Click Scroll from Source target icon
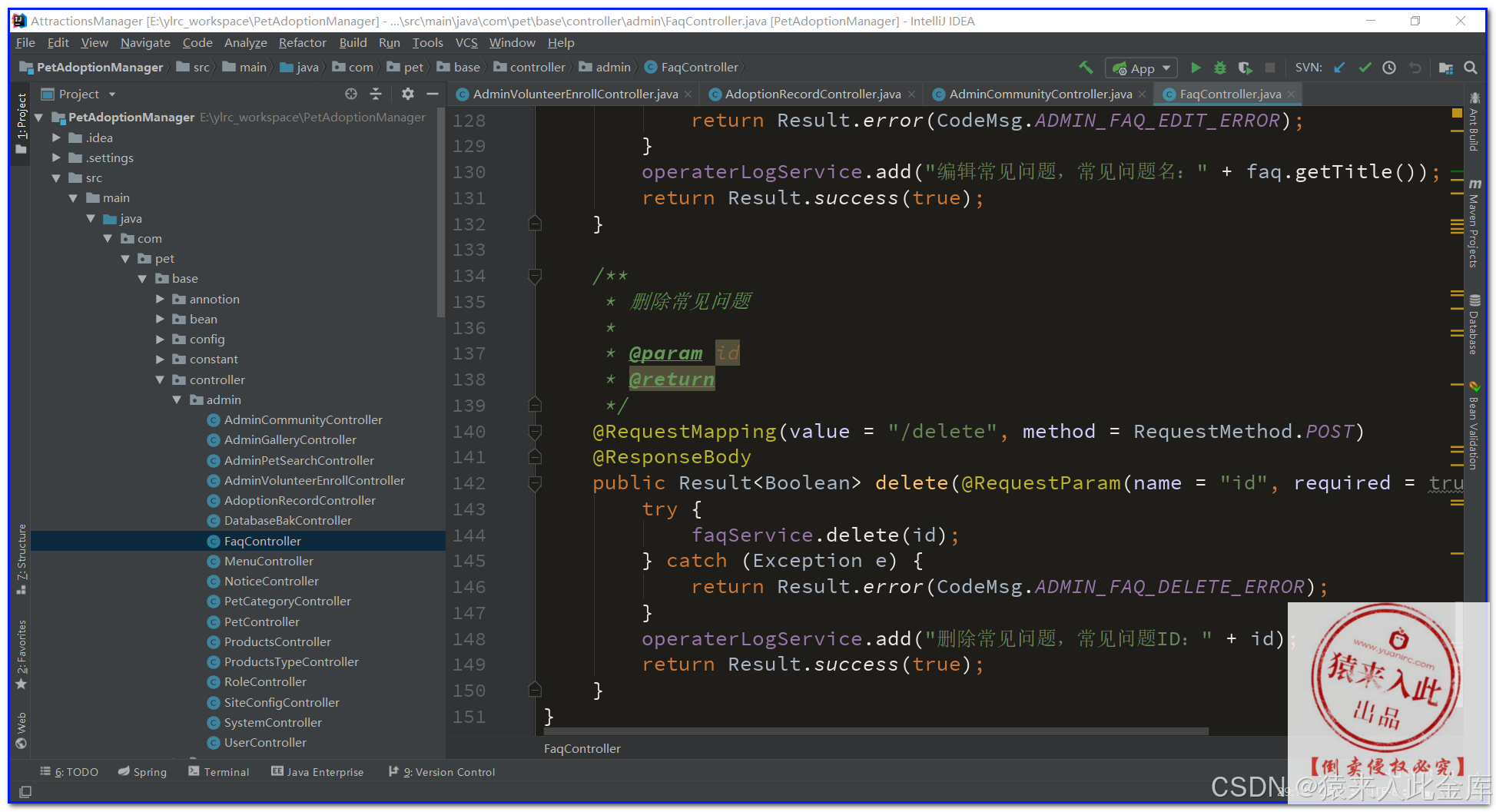Screen dimensions: 1496x812 tap(351, 94)
